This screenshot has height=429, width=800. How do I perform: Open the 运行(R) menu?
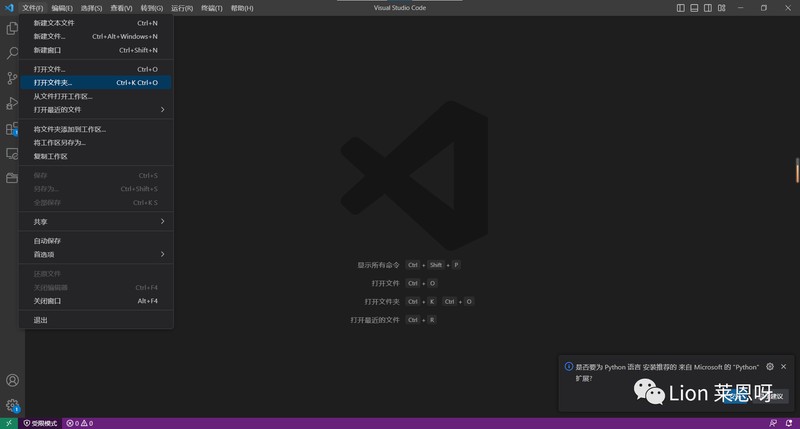[x=182, y=8]
